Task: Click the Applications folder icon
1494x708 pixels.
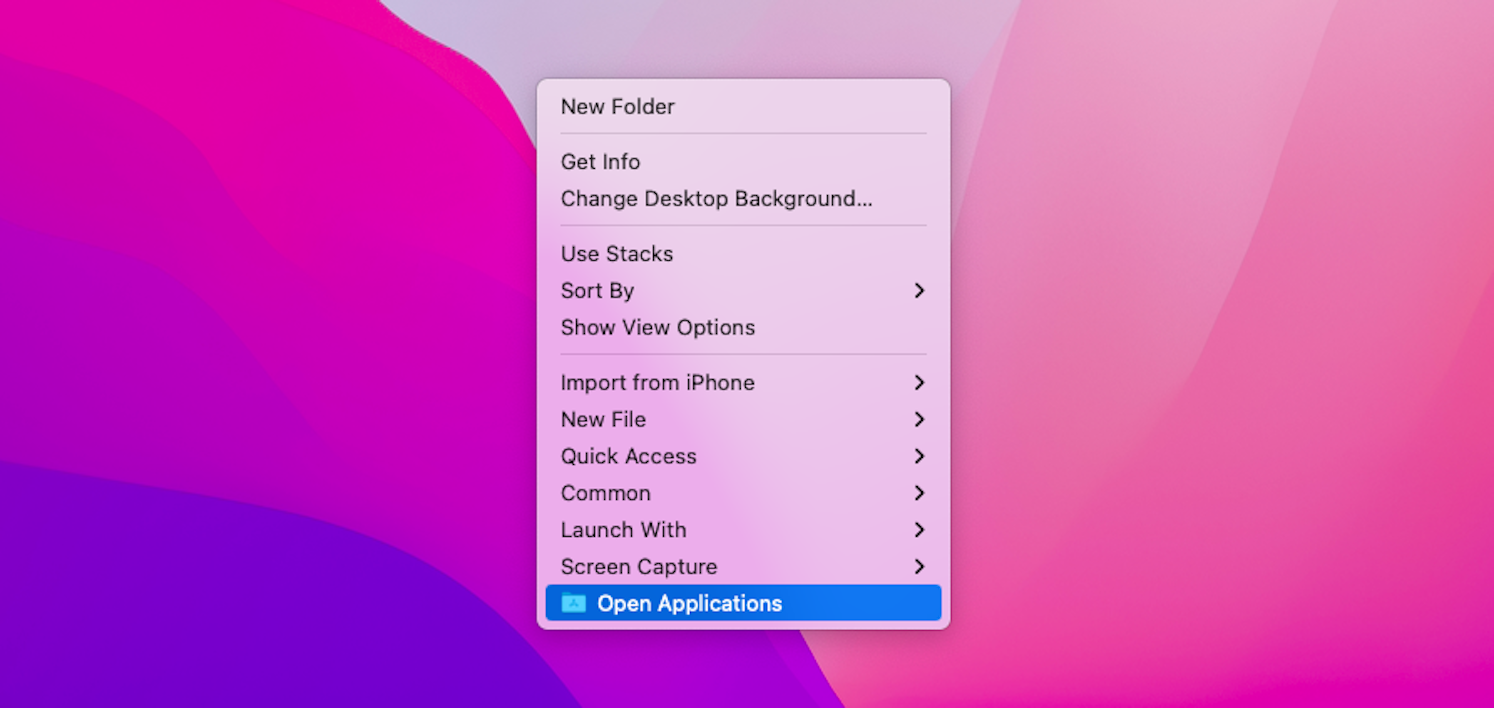Action: [x=573, y=603]
